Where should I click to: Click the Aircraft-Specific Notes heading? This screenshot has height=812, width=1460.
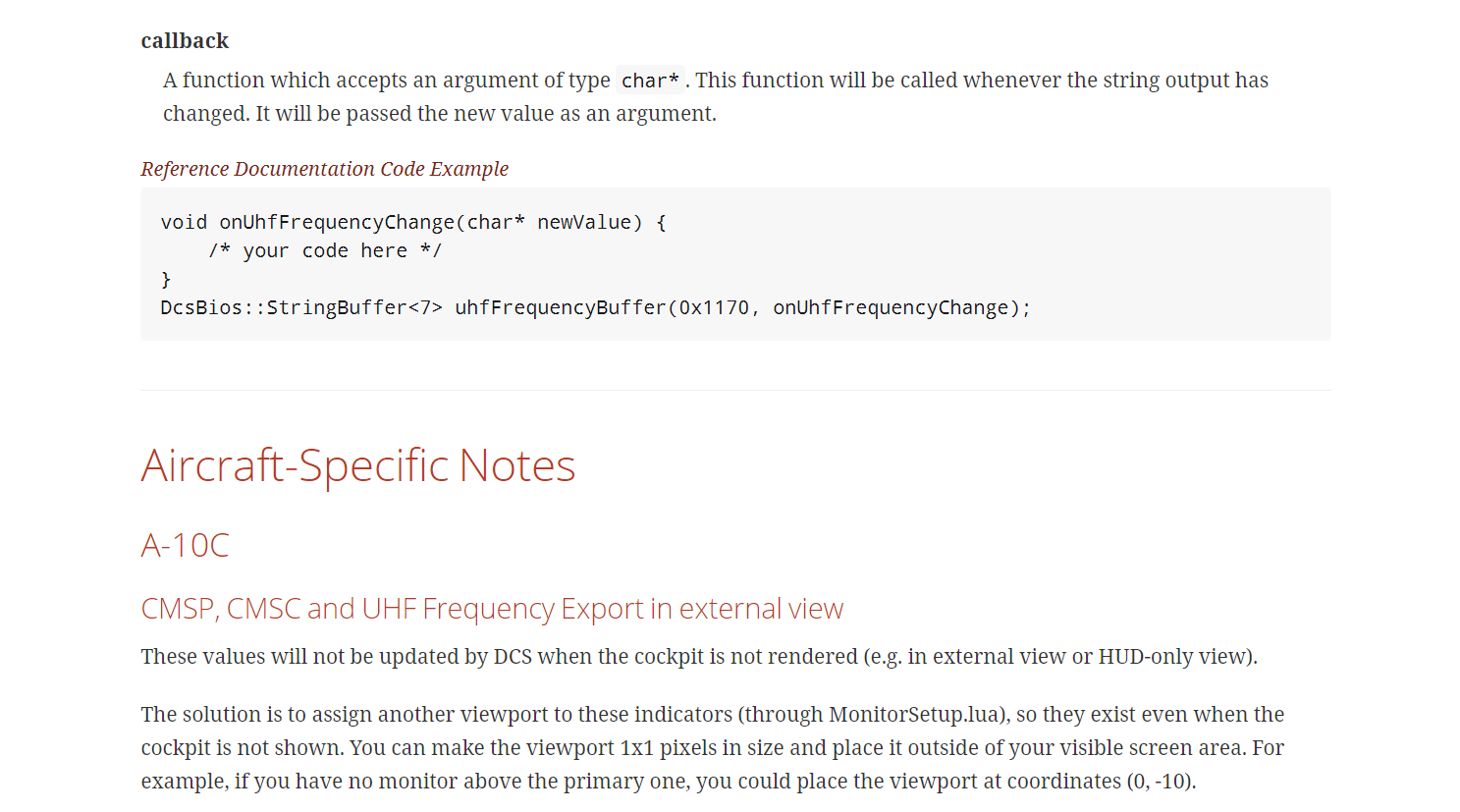coord(358,465)
